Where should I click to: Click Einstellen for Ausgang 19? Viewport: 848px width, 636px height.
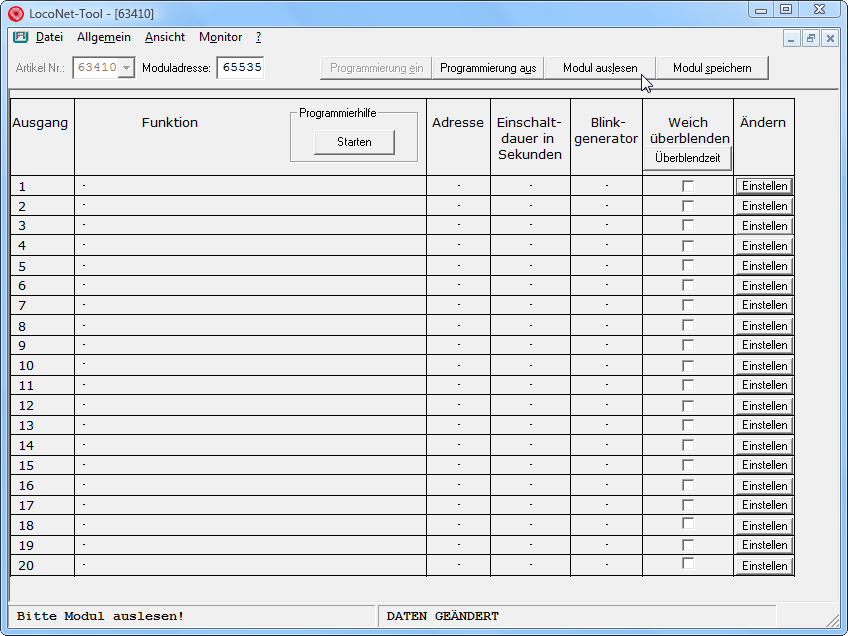pyautogui.click(x=764, y=545)
